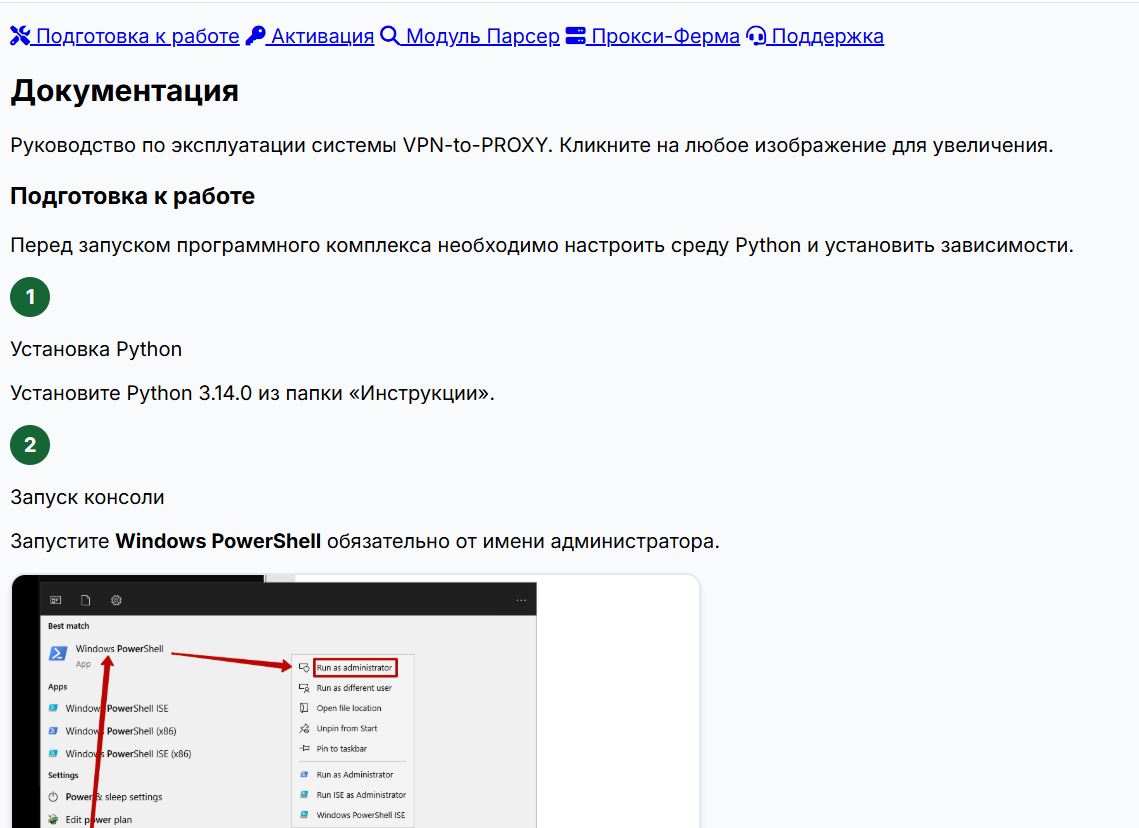This screenshot has width=1139, height=828.
Task: Click the Подготовка к работе section heading
Action: [x=132, y=196]
